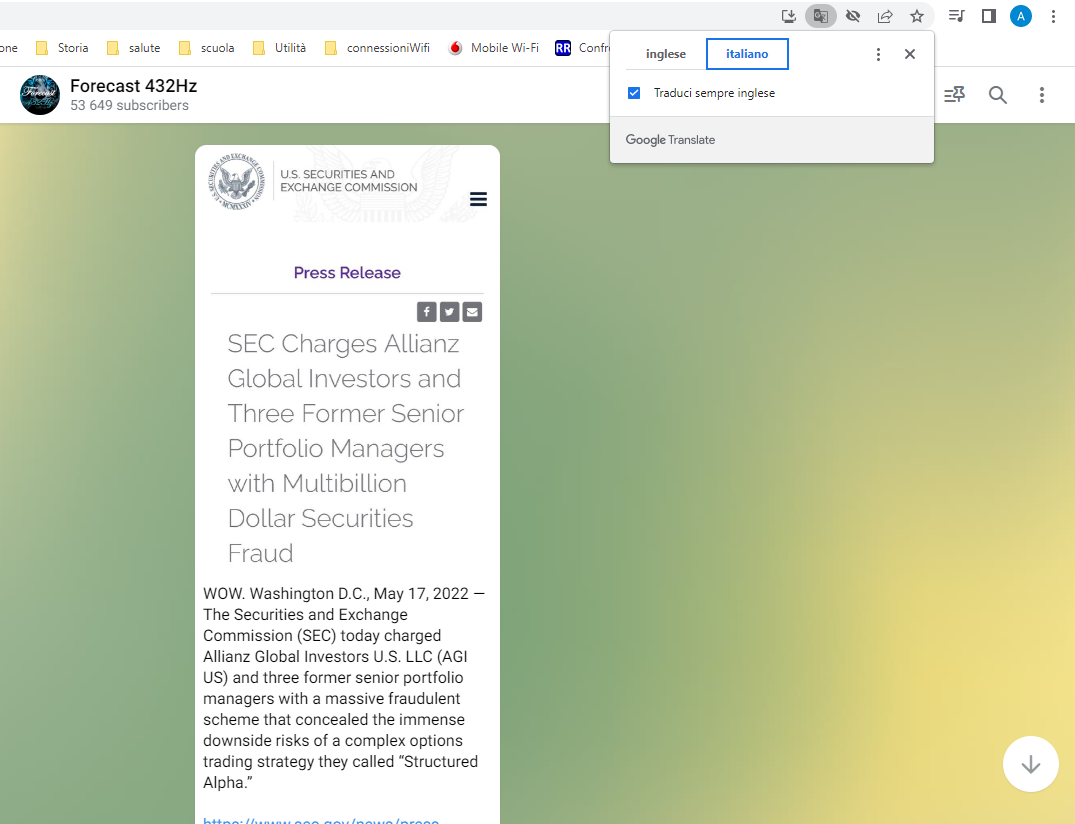Search in the Telegram channel

998,95
